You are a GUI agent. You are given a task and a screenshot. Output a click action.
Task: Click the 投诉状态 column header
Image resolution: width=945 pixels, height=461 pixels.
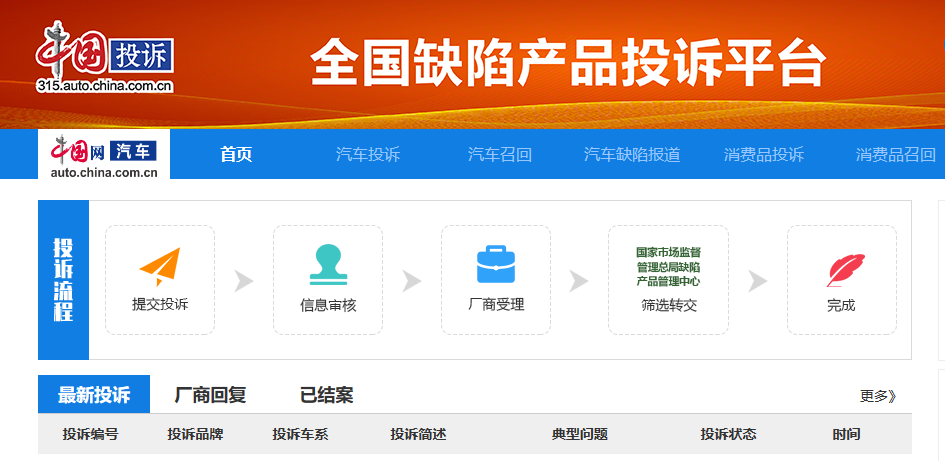tap(728, 434)
